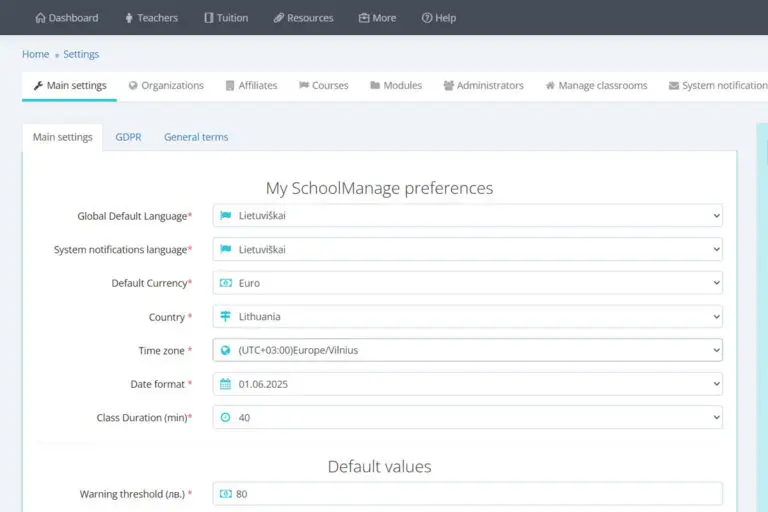768x512 pixels.
Task: Open the Teachers menu
Action: pyautogui.click(x=151, y=18)
